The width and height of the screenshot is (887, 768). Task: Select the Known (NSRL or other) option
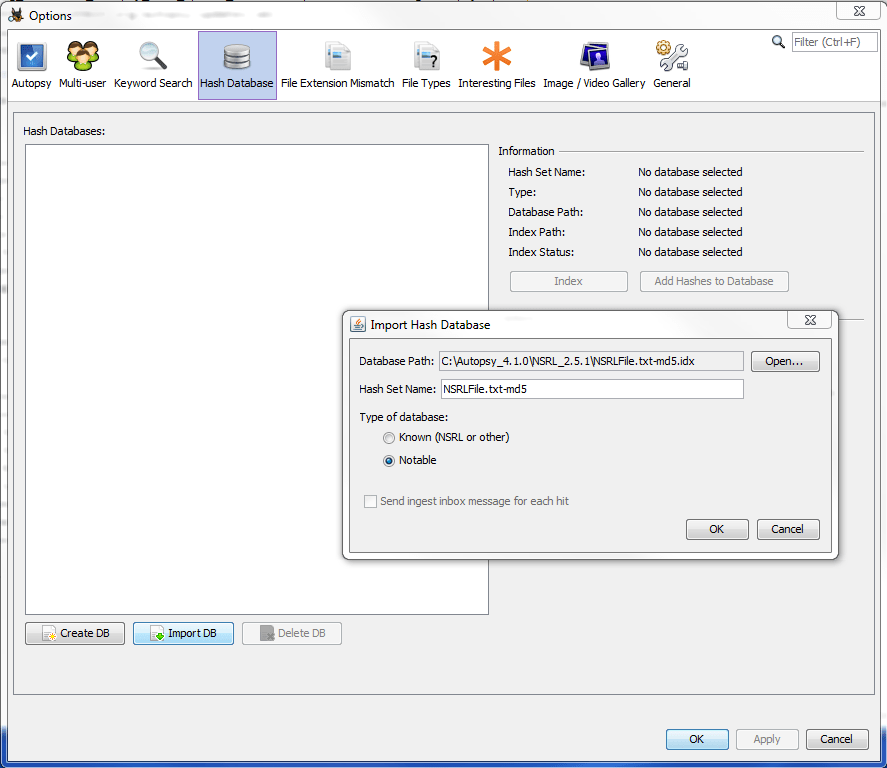coord(389,437)
